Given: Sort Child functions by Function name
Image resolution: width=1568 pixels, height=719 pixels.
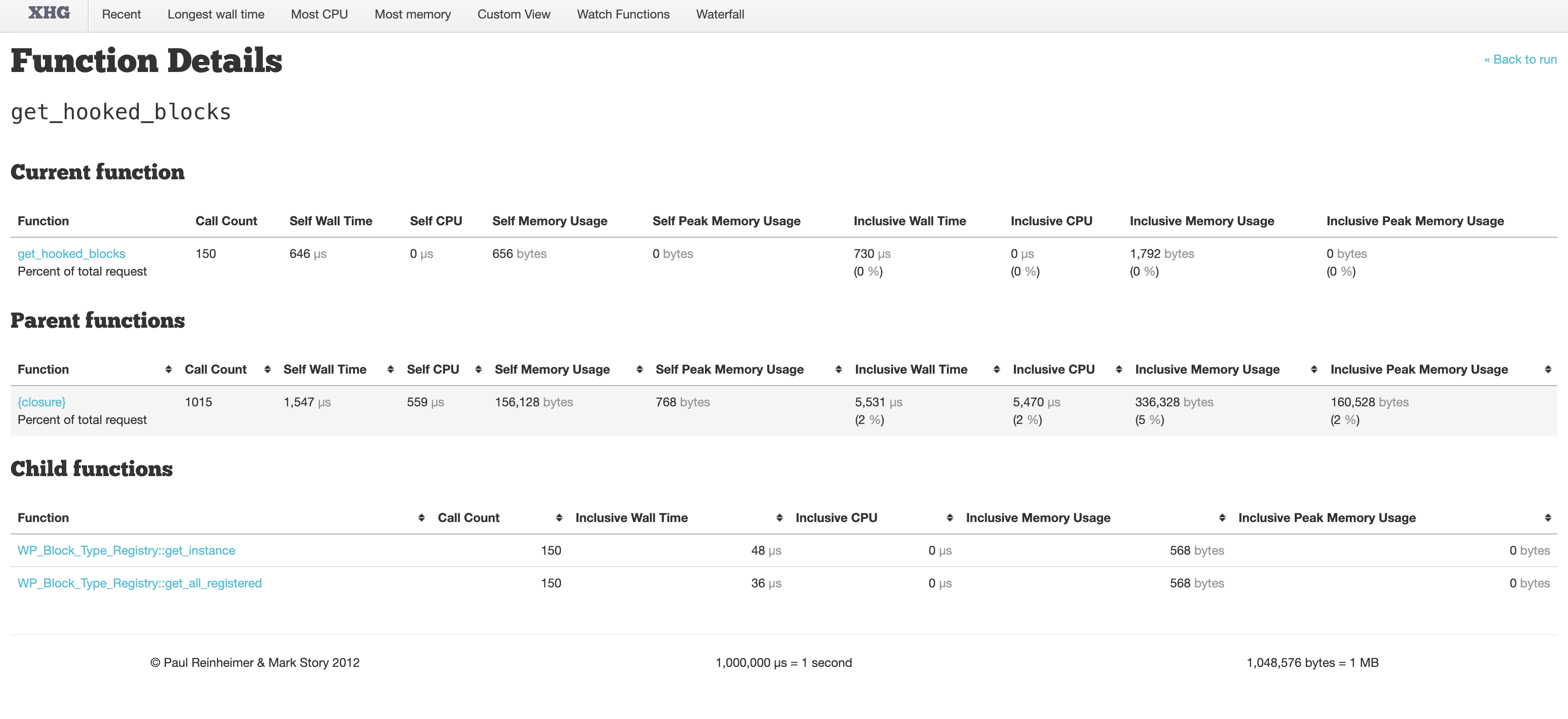Looking at the screenshot, I should 43,518.
